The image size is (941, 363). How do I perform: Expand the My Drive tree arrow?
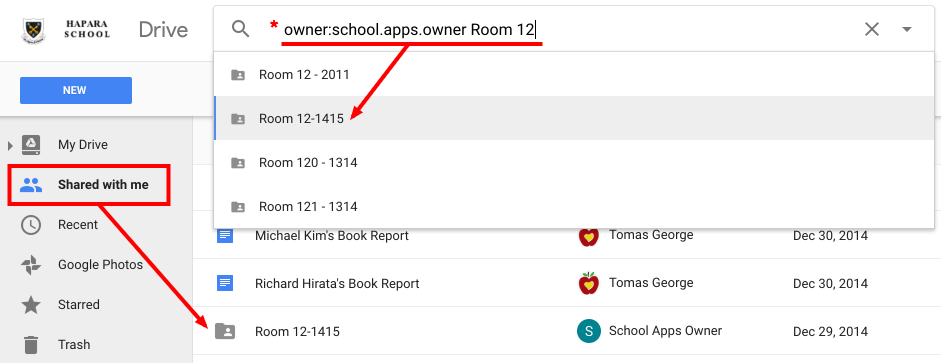[10, 145]
